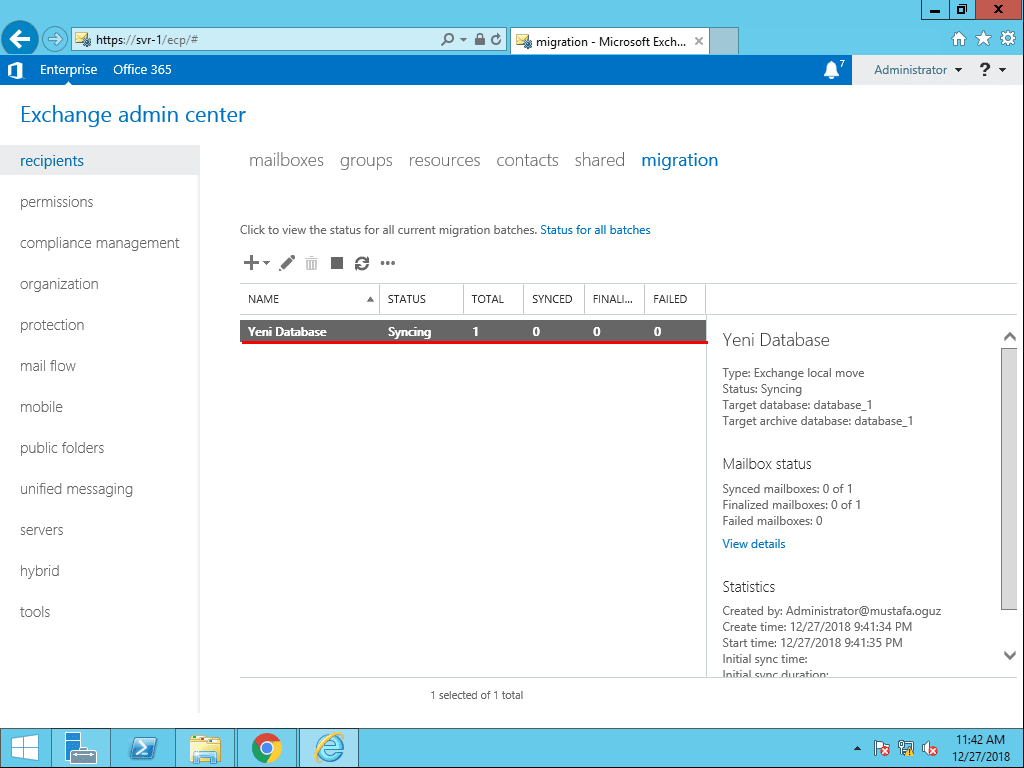The image size is (1024, 768).
Task: Click the browser Forward arrow button
Action: pos(55,39)
